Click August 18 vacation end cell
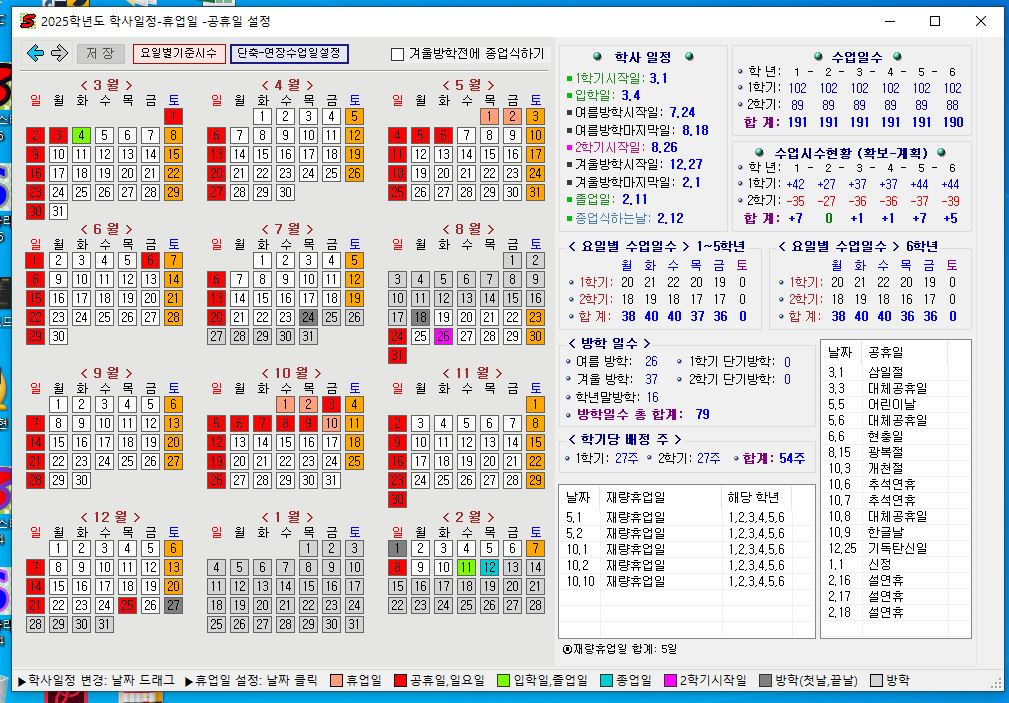Viewport: 1009px width, 703px height. (420, 317)
